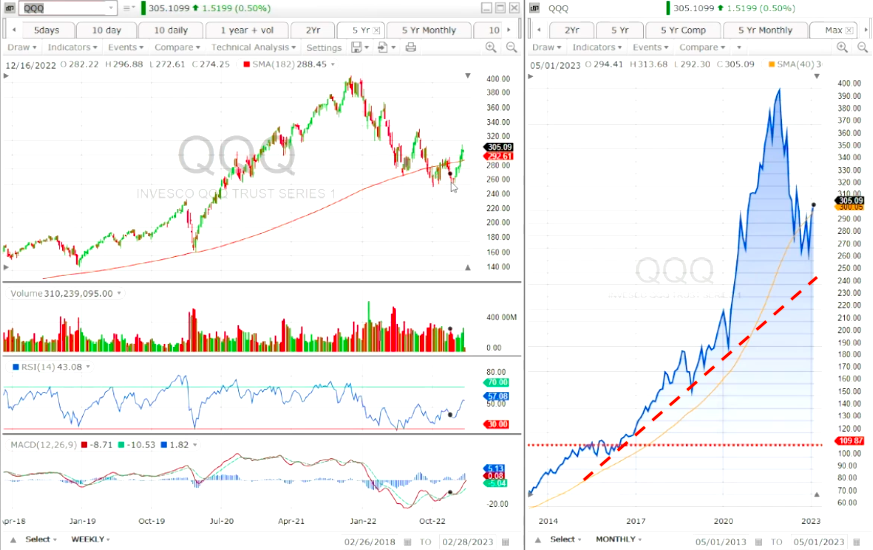Image resolution: width=873 pixels, height=550 pixels.
Task: Switch to the left chart's 5 Yr Monthly tab
Action: pos(429,30)
